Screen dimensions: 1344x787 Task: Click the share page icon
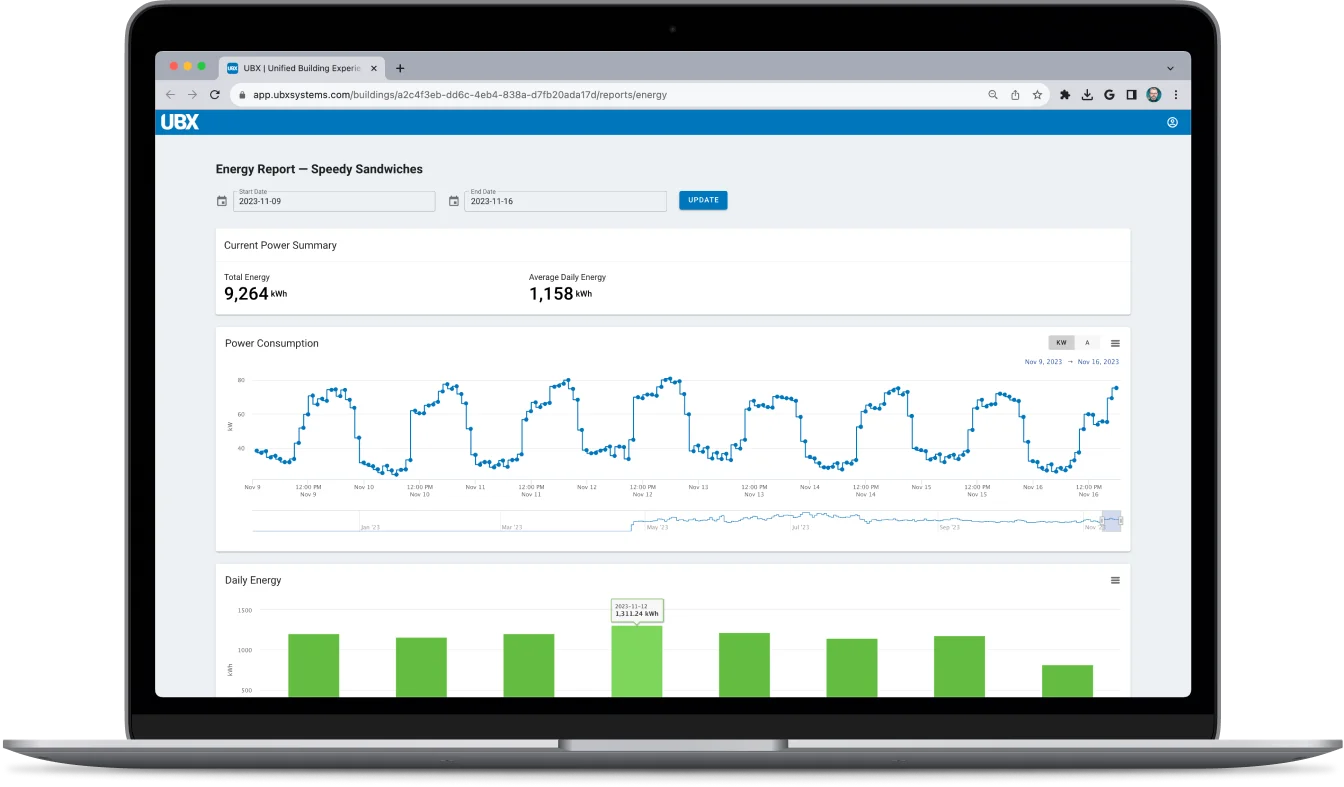(x=1015, y=95)
